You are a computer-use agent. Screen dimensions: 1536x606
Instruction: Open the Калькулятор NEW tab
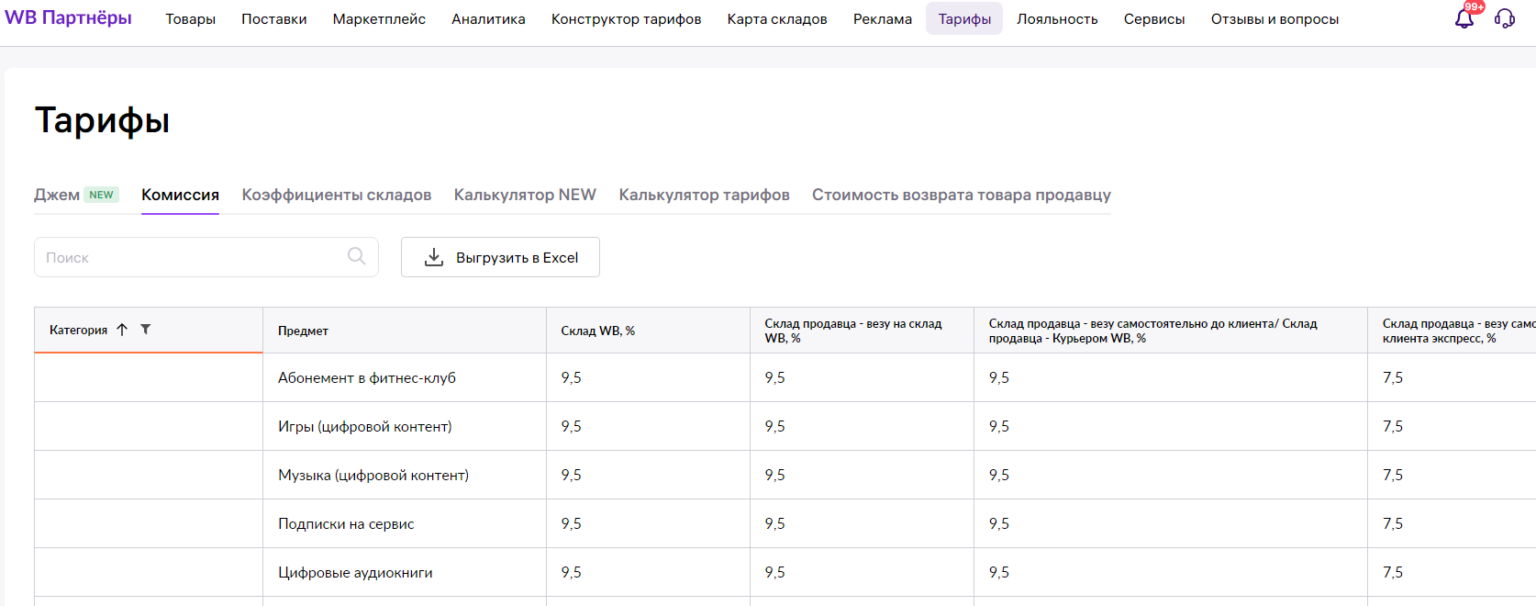[524, 195]
